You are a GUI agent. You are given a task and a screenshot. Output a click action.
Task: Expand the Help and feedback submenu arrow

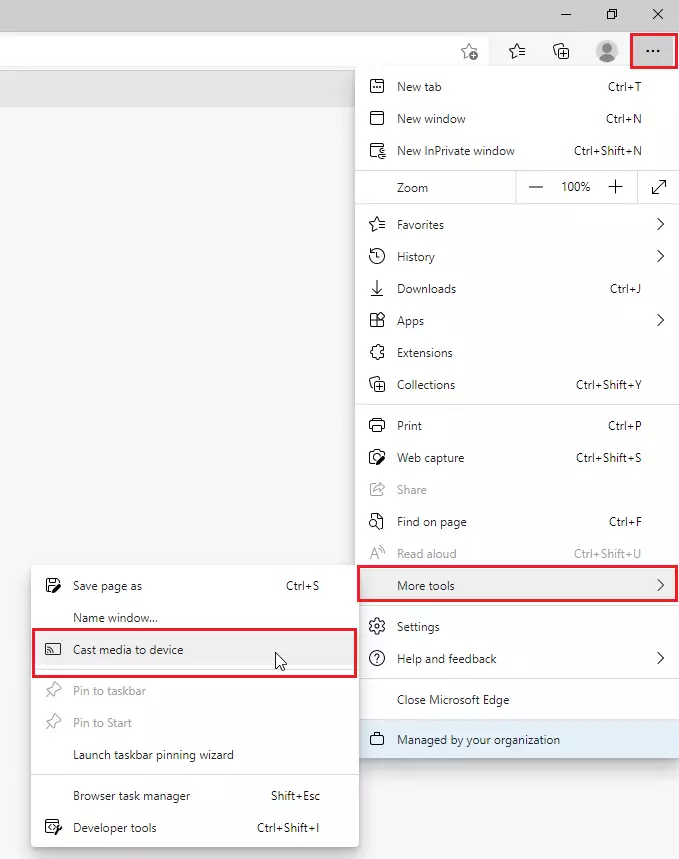point(660,658)
